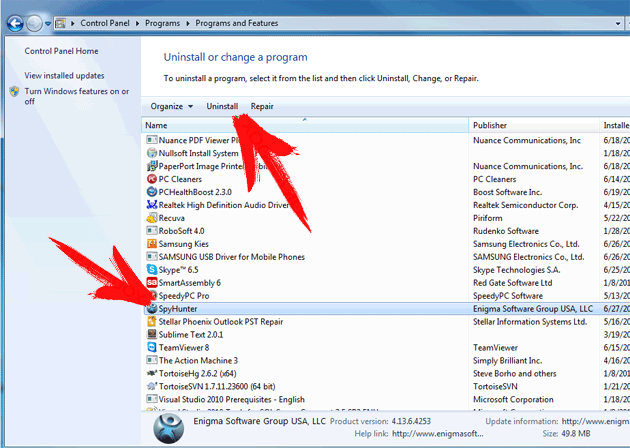Click the SmartAssembly 6 icon
The height and width of the screenshot is (448, 630).
(151, 282)
